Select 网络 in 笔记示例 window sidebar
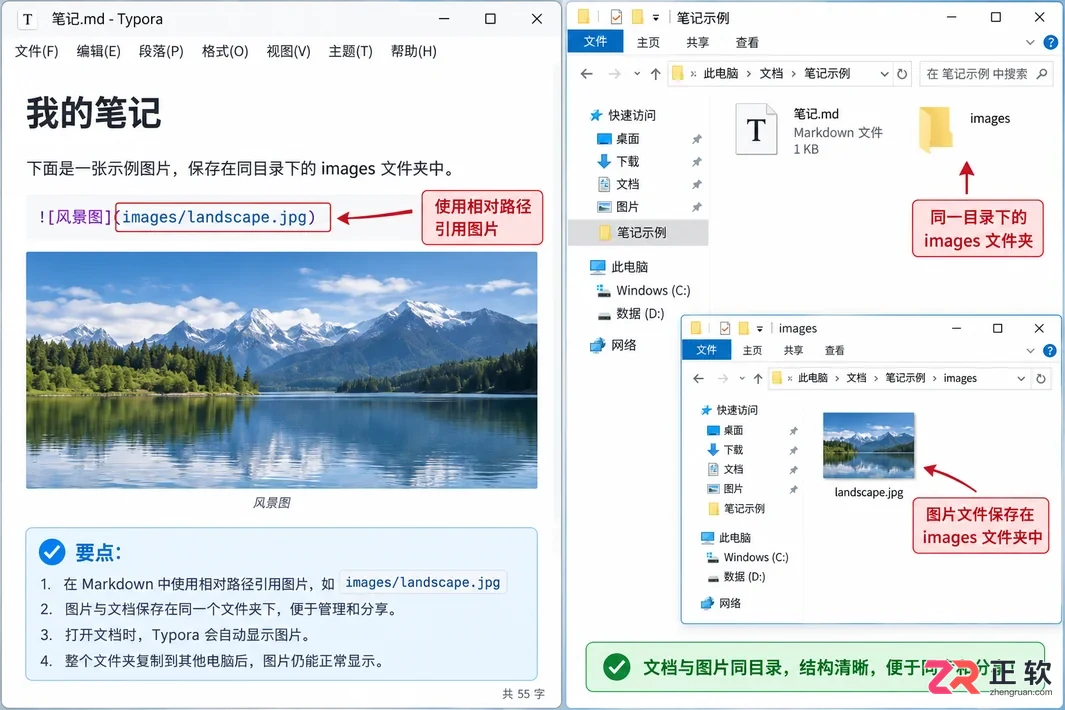Screen dimensions: 1065x710 click(613, 345)
